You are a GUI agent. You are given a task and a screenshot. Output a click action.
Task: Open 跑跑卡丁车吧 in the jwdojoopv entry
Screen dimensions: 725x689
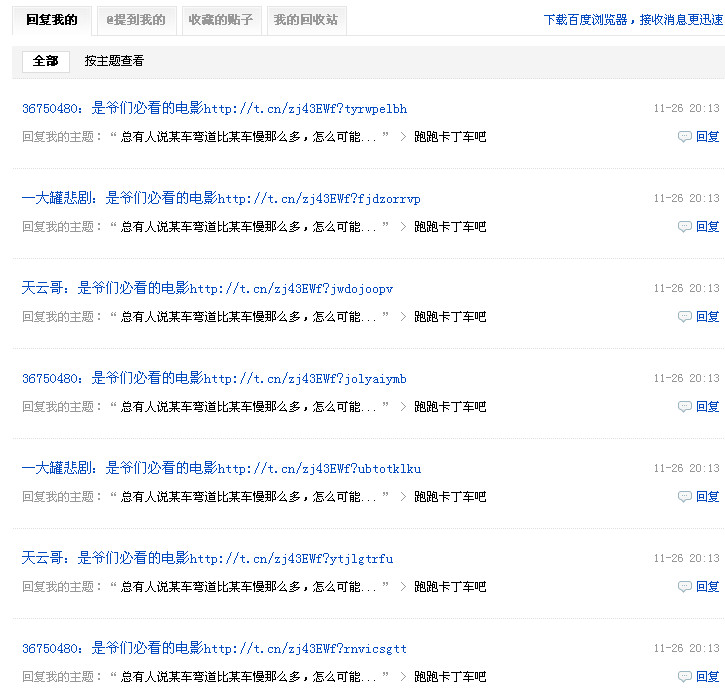450,317
